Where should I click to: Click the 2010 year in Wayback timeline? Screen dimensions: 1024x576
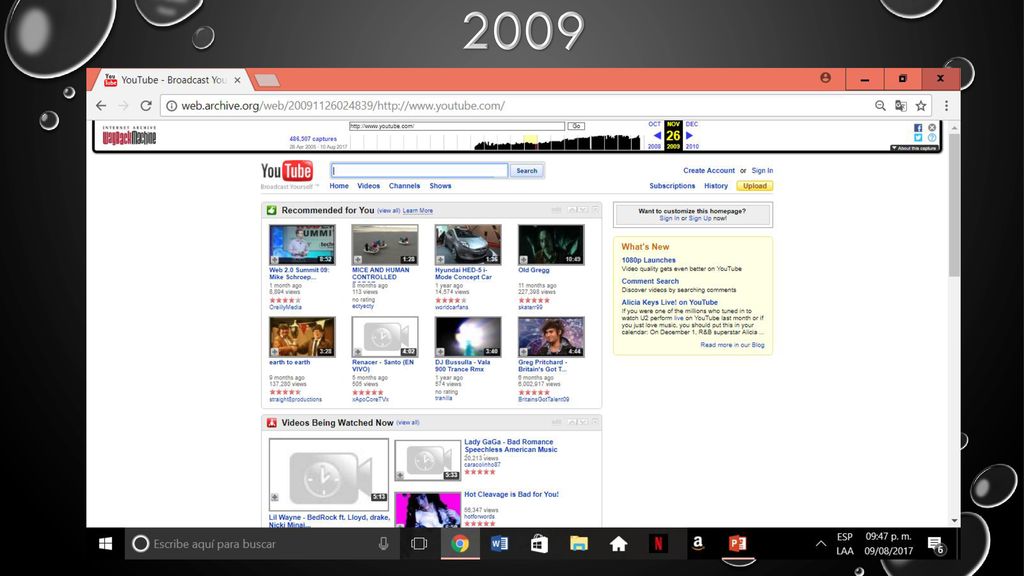tap(692, 146)
